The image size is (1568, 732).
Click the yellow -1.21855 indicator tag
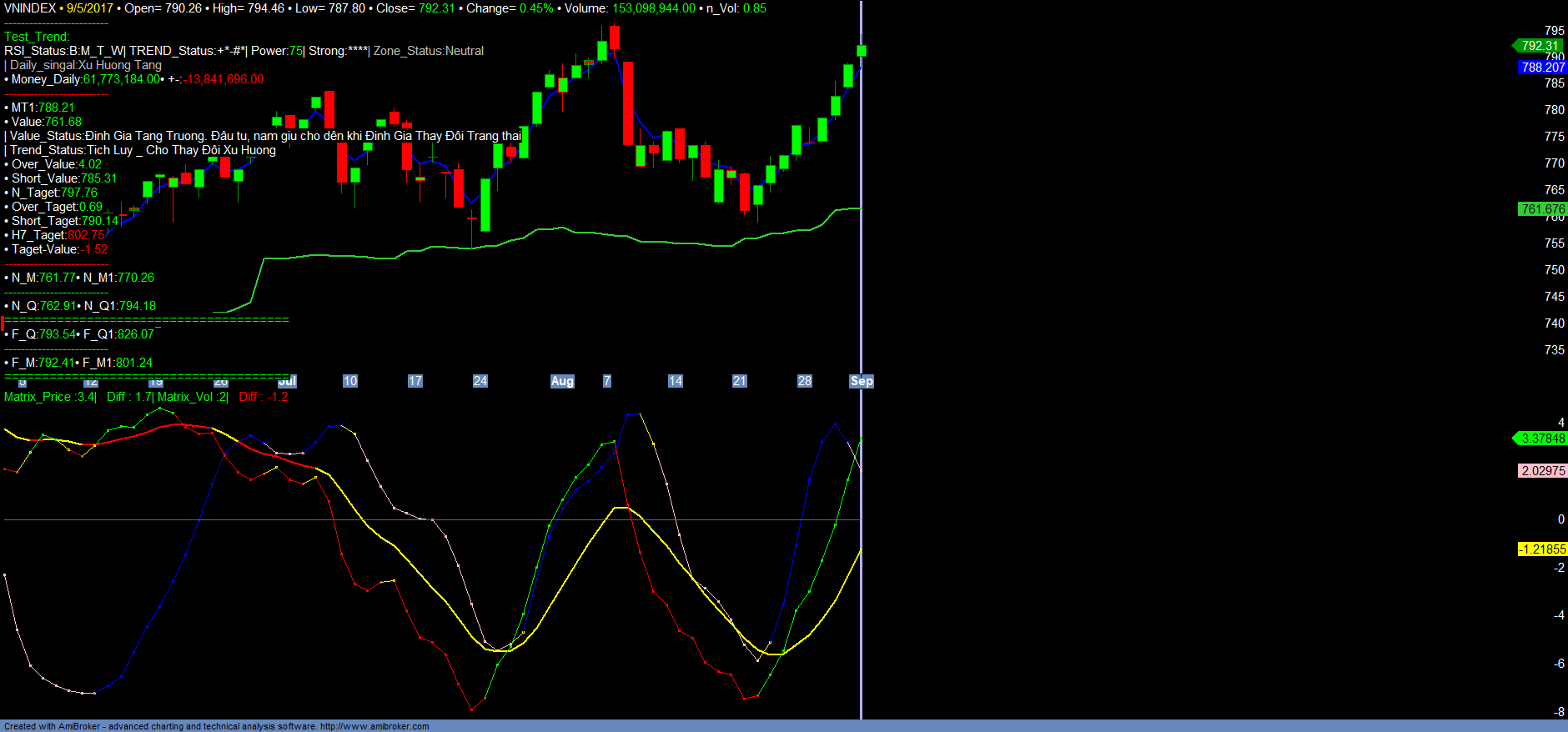1542,549
